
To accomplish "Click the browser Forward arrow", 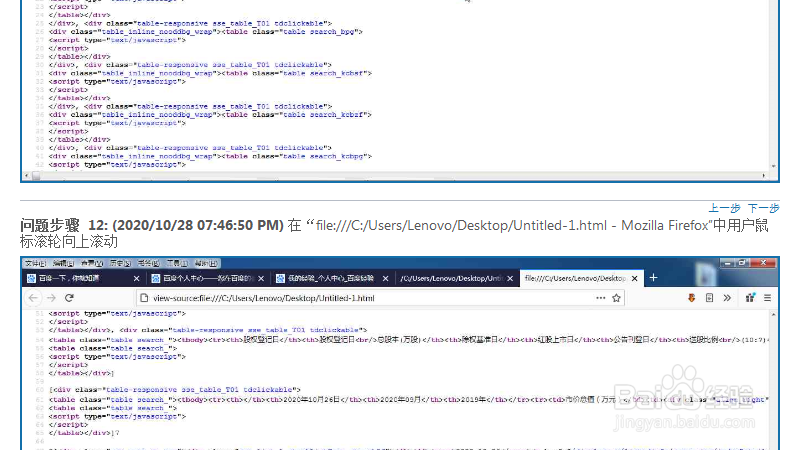I will 51,297.
